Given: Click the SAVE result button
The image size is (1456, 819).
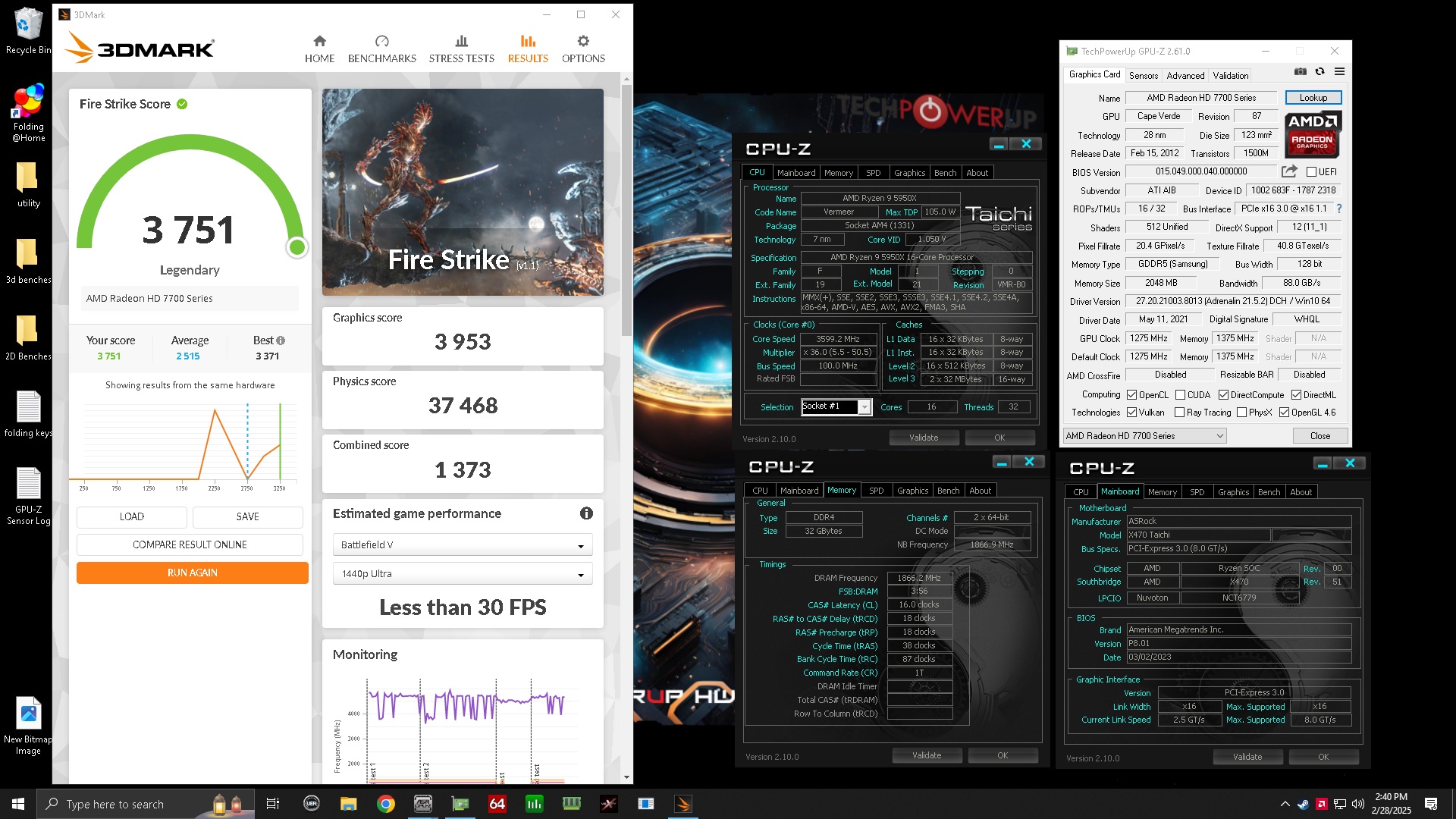Looking at the screenshot, I should click(x=247, y=516).
